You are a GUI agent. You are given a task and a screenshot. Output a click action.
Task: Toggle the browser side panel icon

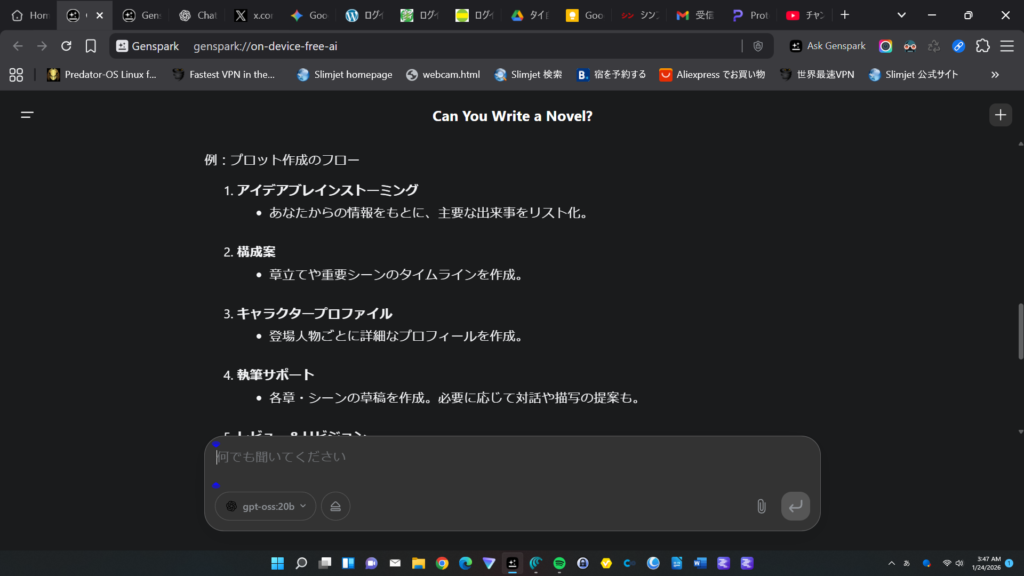(x=1006, y=46)
